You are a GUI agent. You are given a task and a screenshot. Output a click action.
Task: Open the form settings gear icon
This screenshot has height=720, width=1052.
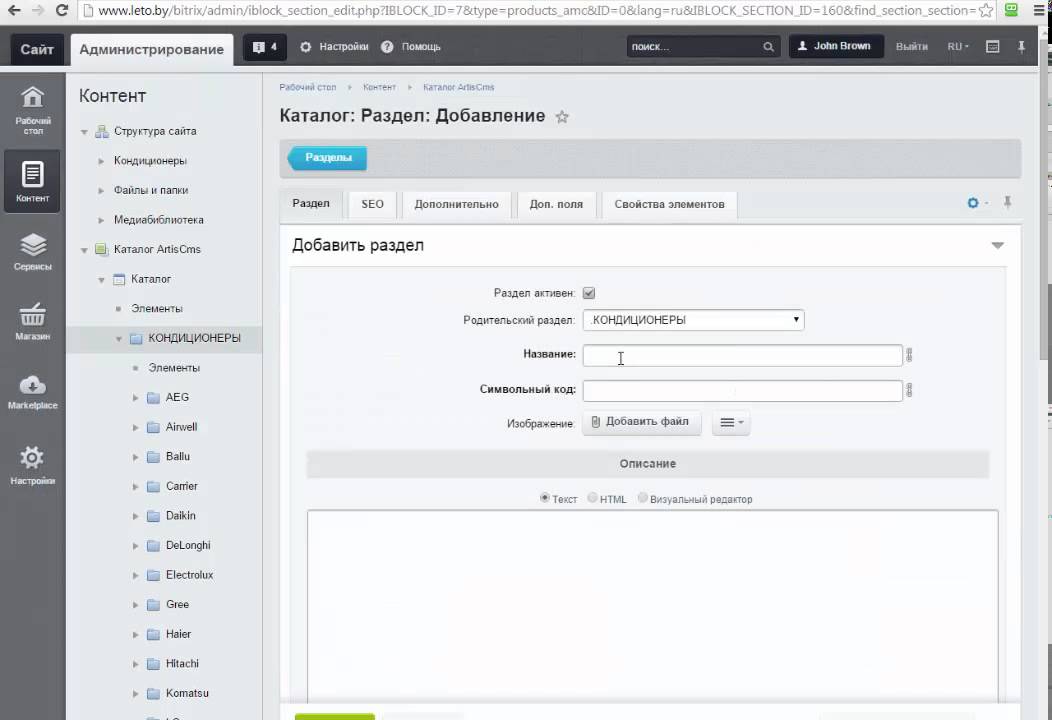(973, 203)
